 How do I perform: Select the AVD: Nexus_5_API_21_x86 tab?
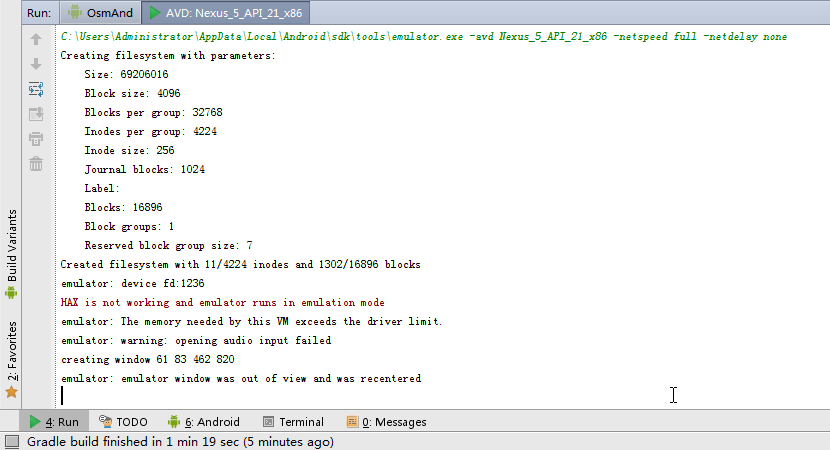click(225, 13)
